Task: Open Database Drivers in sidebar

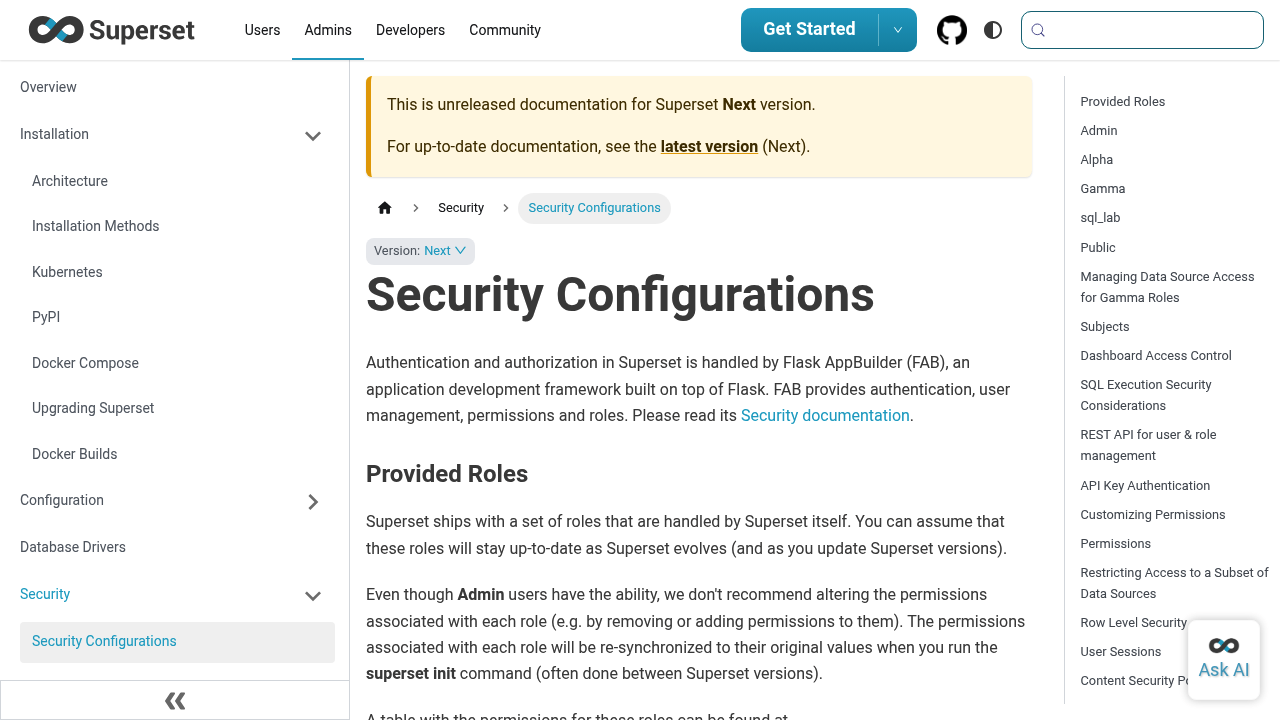Action: point(73,547)
